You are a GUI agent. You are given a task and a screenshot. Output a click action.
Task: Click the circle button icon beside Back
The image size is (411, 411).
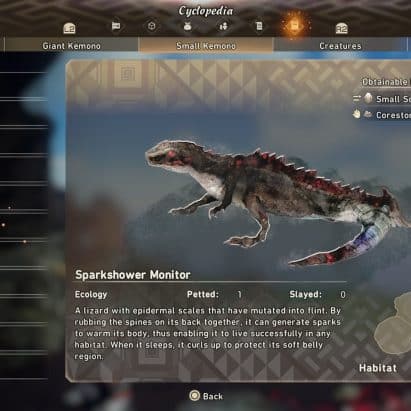pyautogui.click(x=195, y=396)
